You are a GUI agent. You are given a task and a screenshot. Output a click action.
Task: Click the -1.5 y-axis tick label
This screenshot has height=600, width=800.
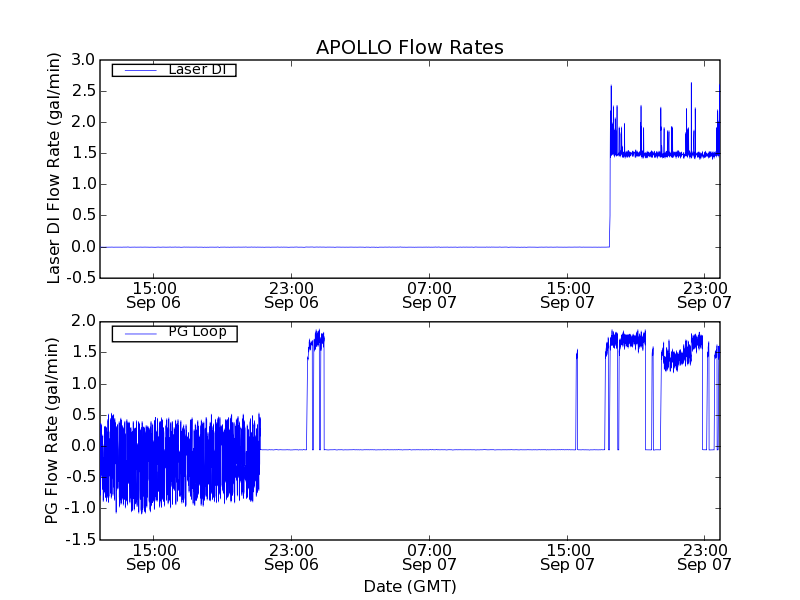pos(81,540)
